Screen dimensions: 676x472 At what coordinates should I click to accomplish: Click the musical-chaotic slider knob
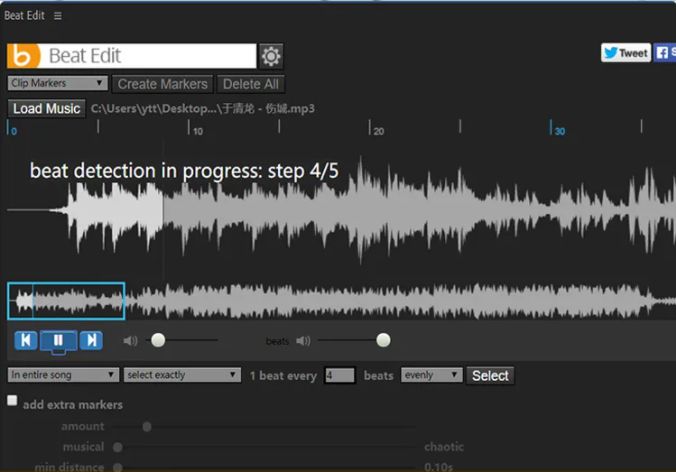[x=117, y=447]
